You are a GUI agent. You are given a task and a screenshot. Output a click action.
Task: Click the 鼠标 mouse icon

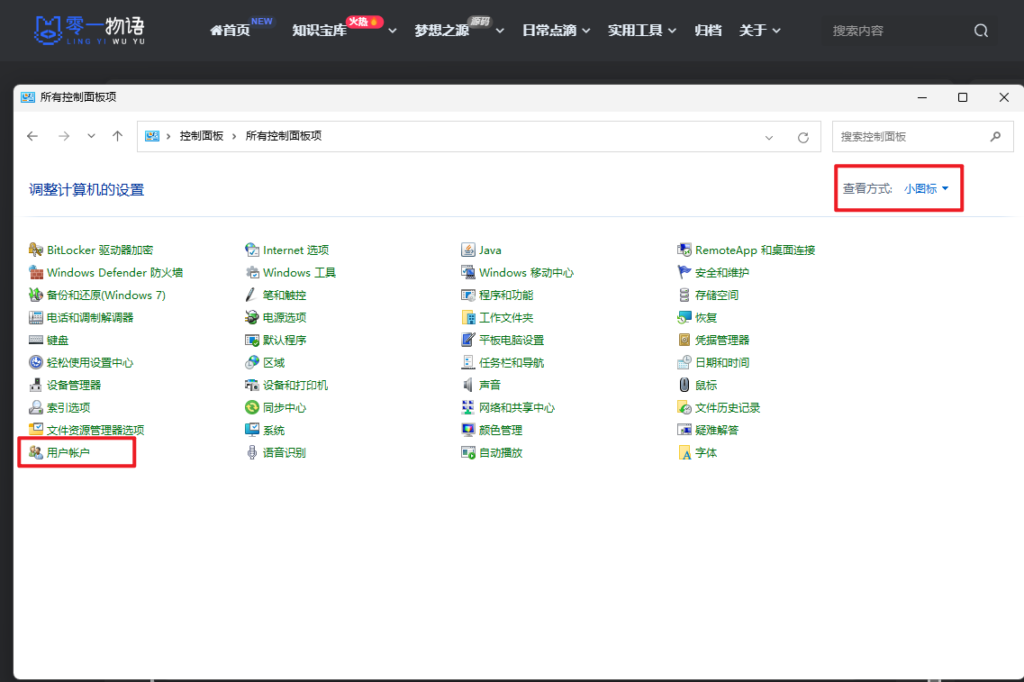tap(684, 385)
